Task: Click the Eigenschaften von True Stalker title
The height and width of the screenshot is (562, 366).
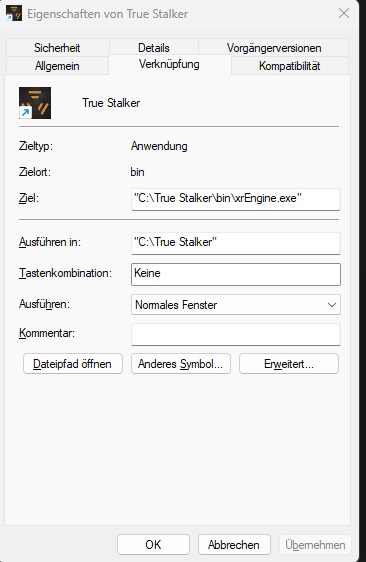Action: [108, 14]
